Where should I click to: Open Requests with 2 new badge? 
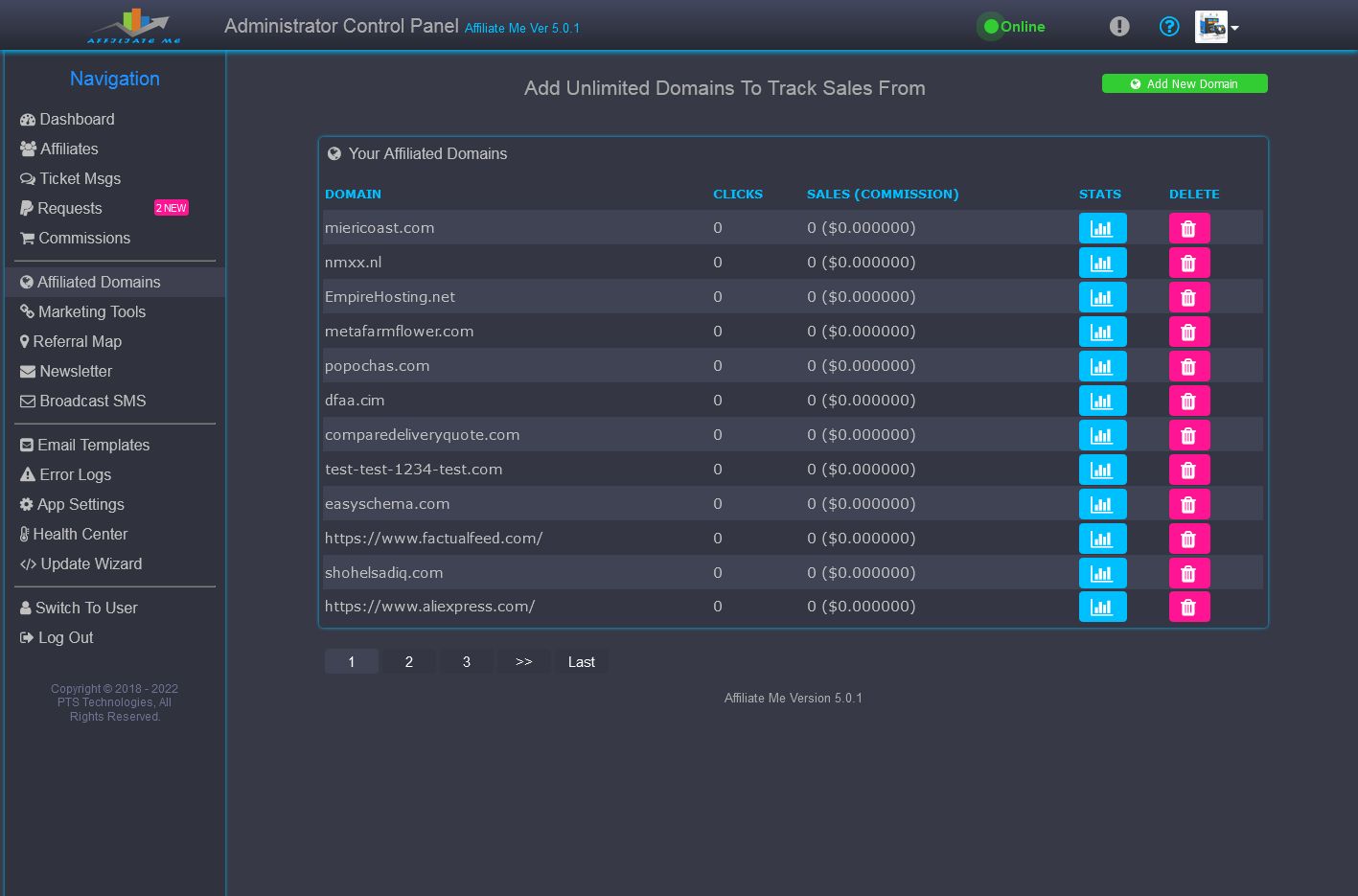tap(70, 208)
